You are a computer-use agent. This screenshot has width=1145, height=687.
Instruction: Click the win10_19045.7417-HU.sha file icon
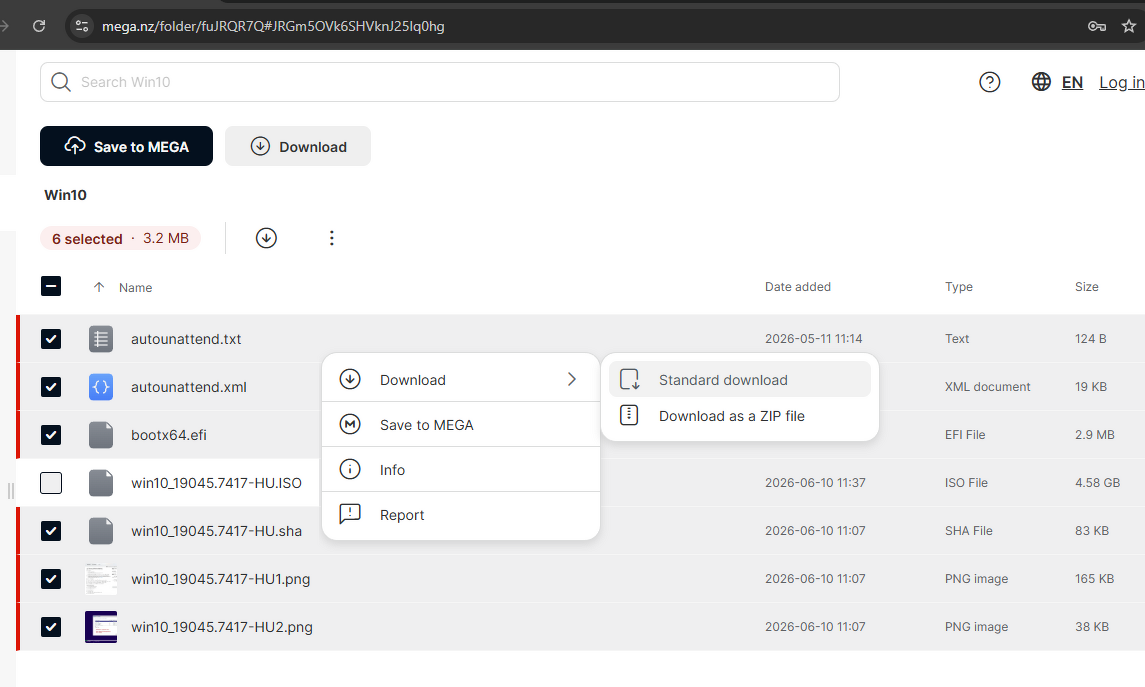pos(101,531)
